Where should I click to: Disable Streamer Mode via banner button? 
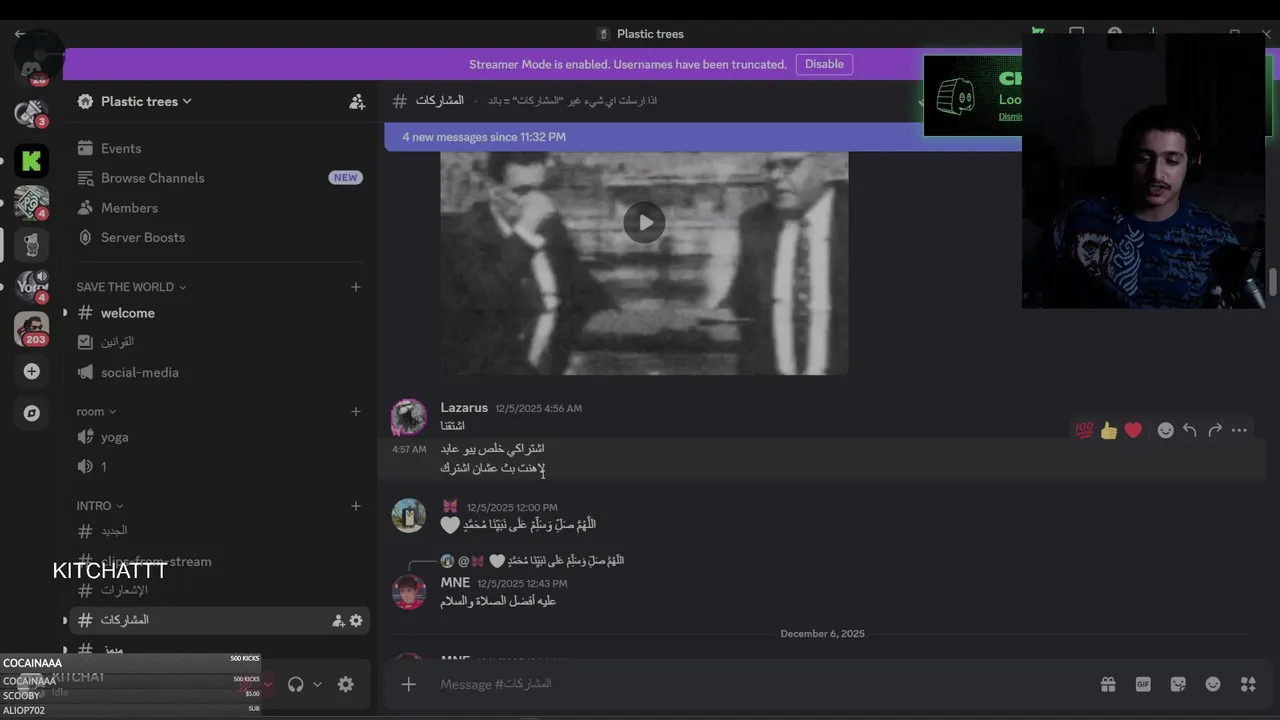coord(824,64)
